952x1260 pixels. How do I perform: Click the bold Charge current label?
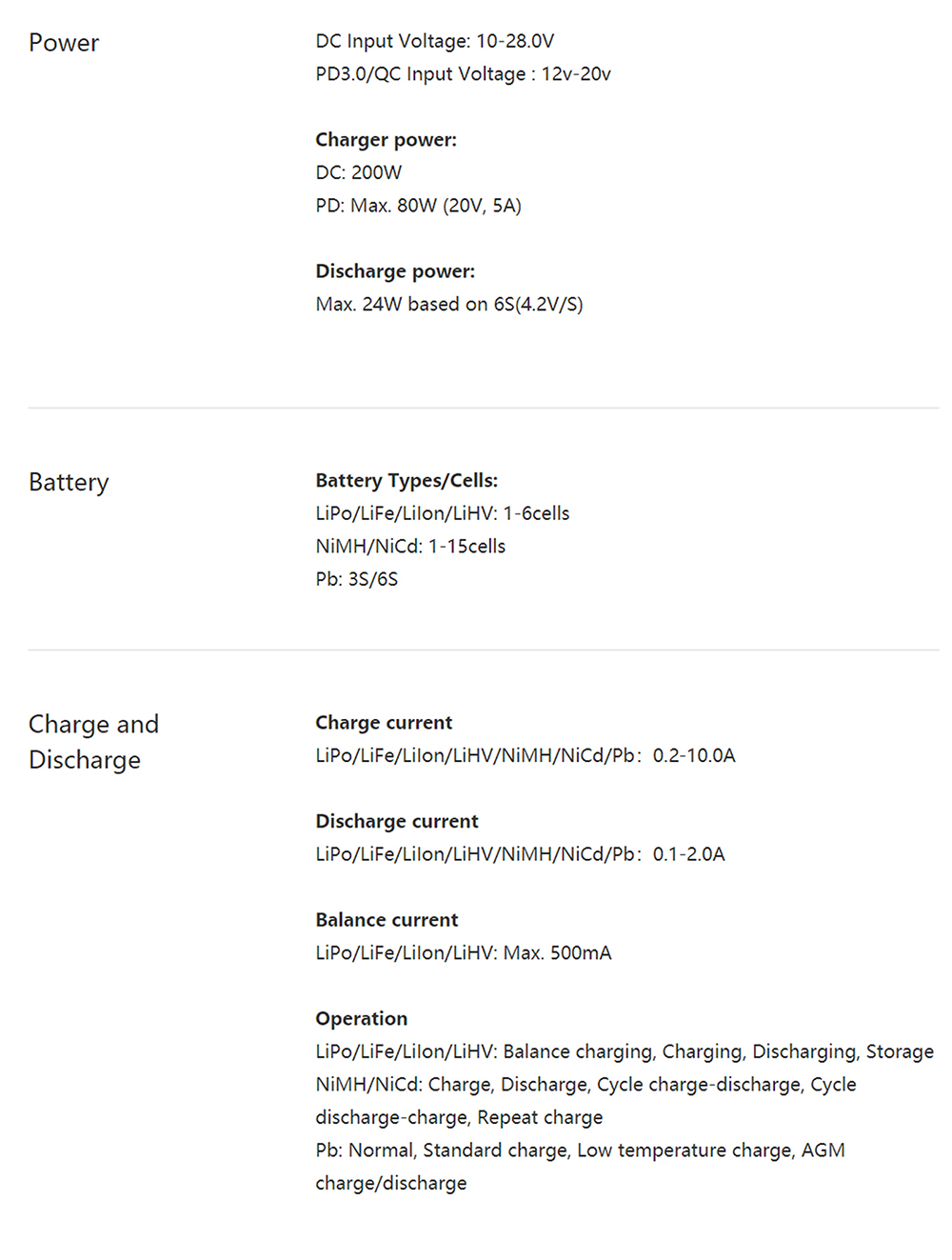tap(384, 723)
